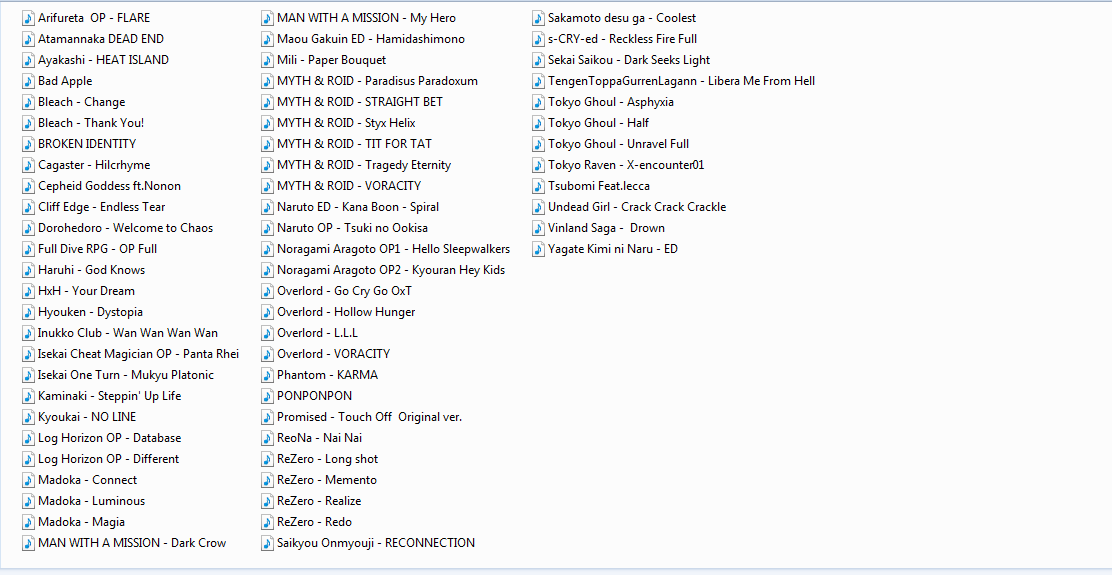The width and height of the screenshot is (1112, 575).
Task: Select Noragami Aragoto OP2 - Kyouran Hey Kids
Action: 391,270
